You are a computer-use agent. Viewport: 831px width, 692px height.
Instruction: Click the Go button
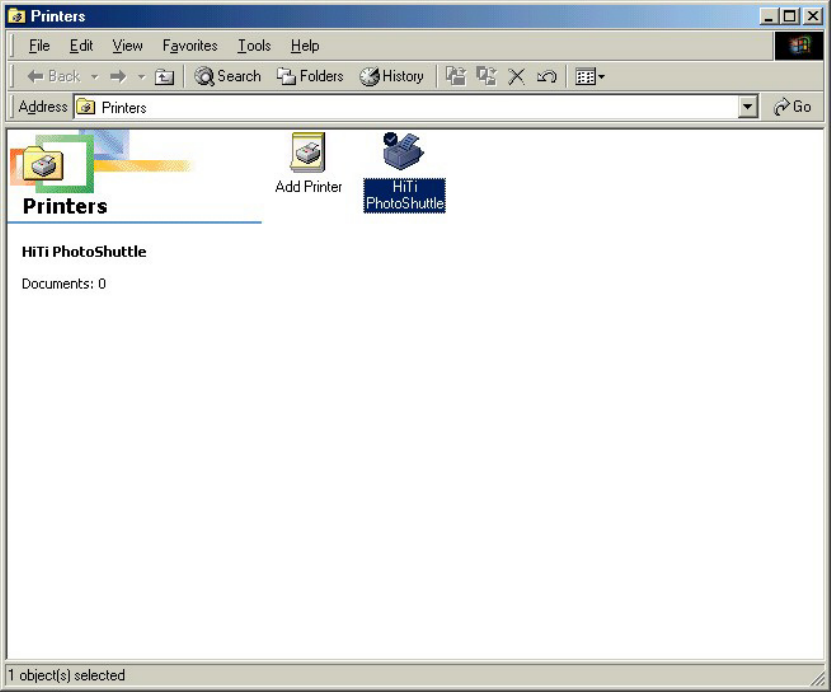click(792, 107)
